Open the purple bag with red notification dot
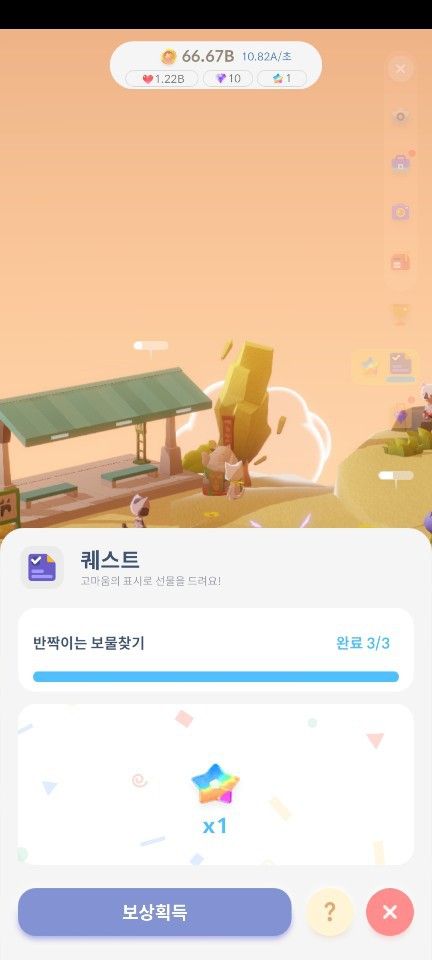 point(401,163)
